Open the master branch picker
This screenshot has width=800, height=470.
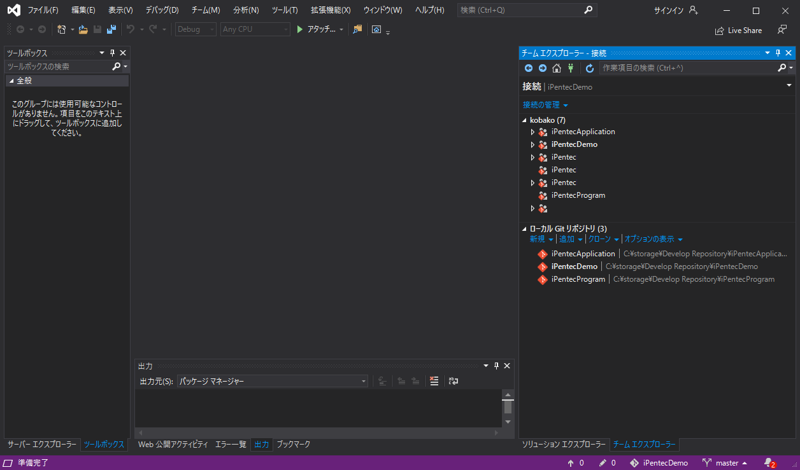click(724, 463)
